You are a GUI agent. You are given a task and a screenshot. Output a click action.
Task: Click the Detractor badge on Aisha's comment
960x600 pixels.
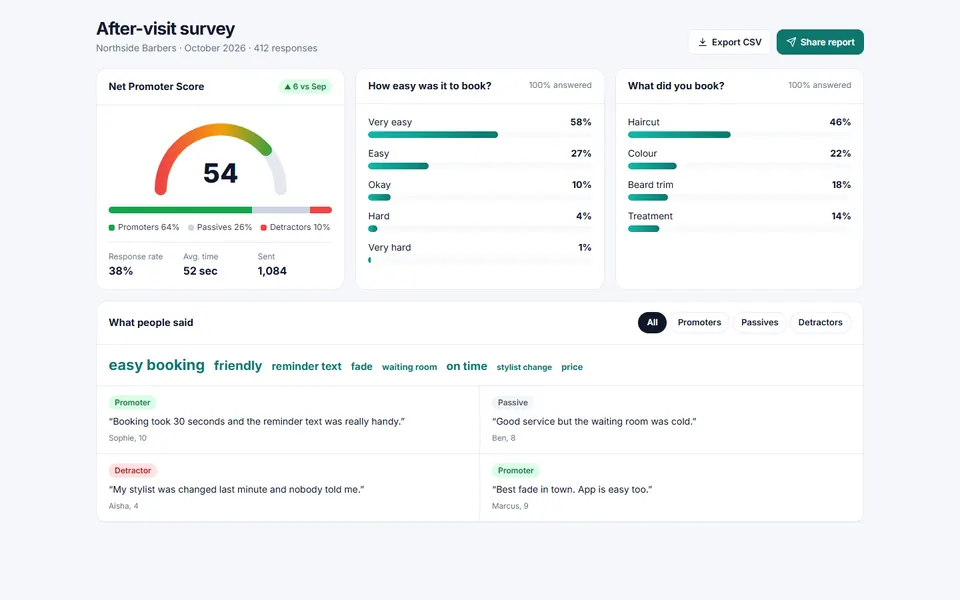133,470
